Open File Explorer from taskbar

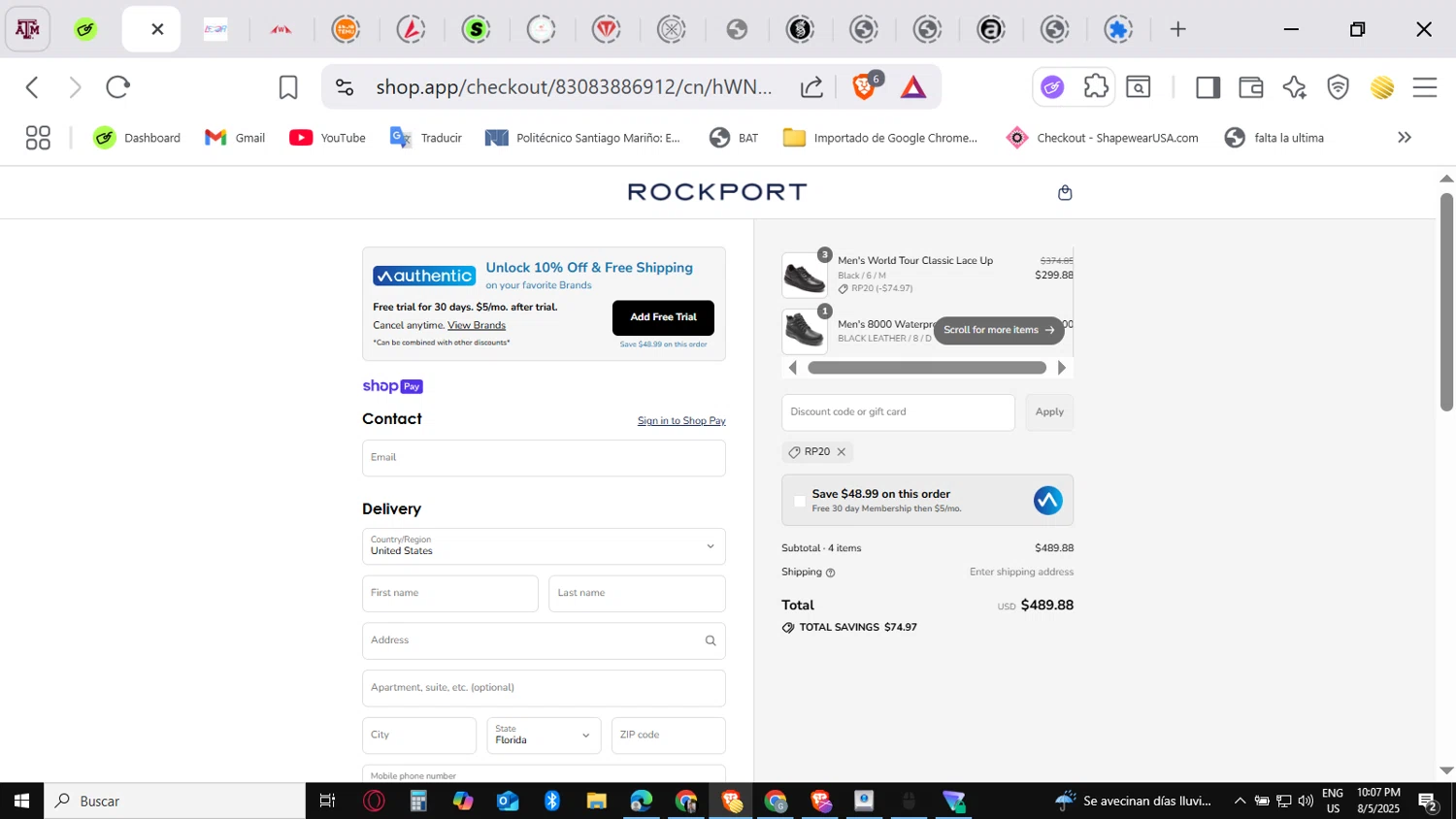[596, 801]
